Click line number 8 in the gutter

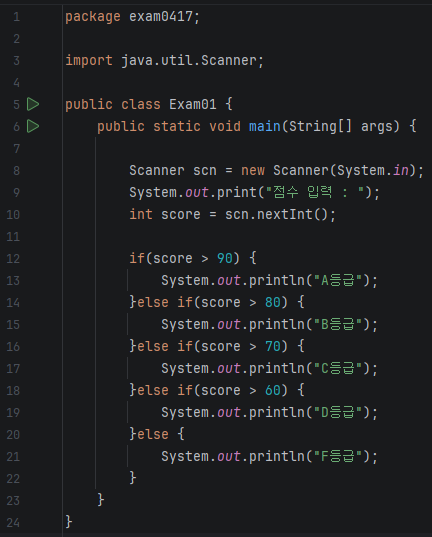point(16,171)
